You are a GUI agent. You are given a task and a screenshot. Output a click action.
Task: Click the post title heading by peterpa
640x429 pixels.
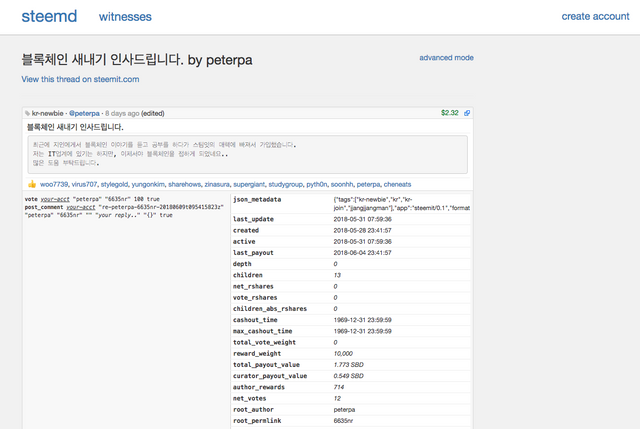[137, 60]
